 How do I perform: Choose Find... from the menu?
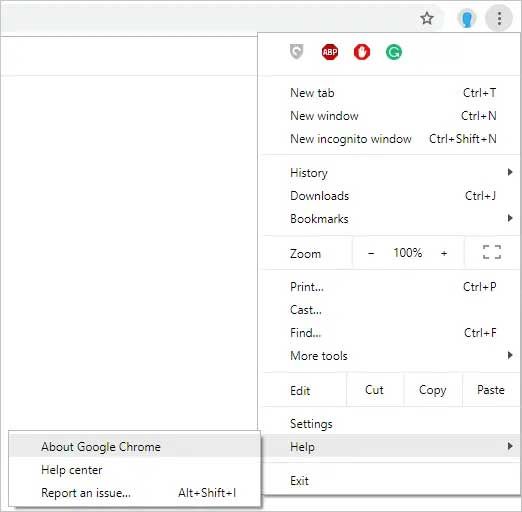389,333
